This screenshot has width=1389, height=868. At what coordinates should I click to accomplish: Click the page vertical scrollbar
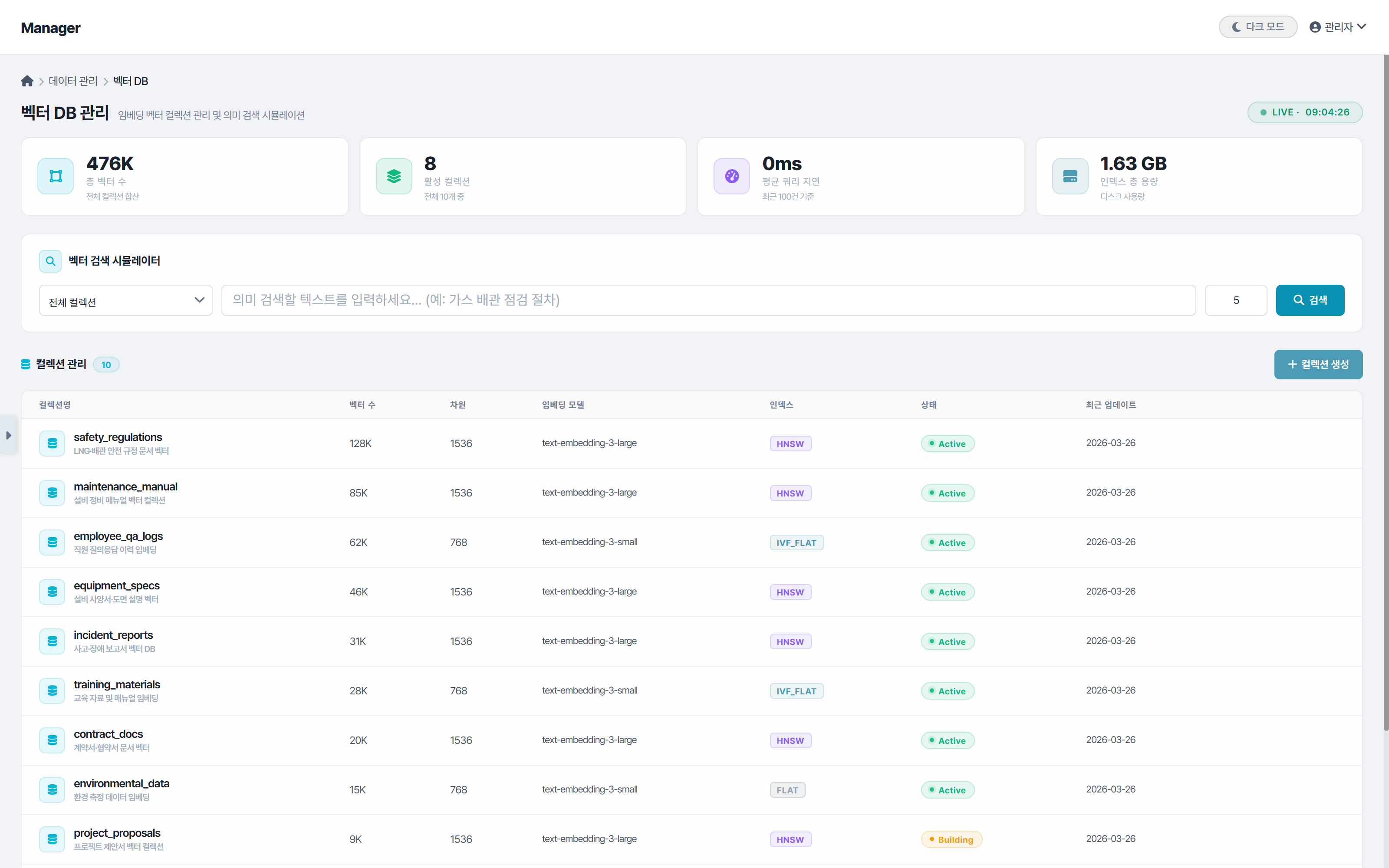(1385, 390)
